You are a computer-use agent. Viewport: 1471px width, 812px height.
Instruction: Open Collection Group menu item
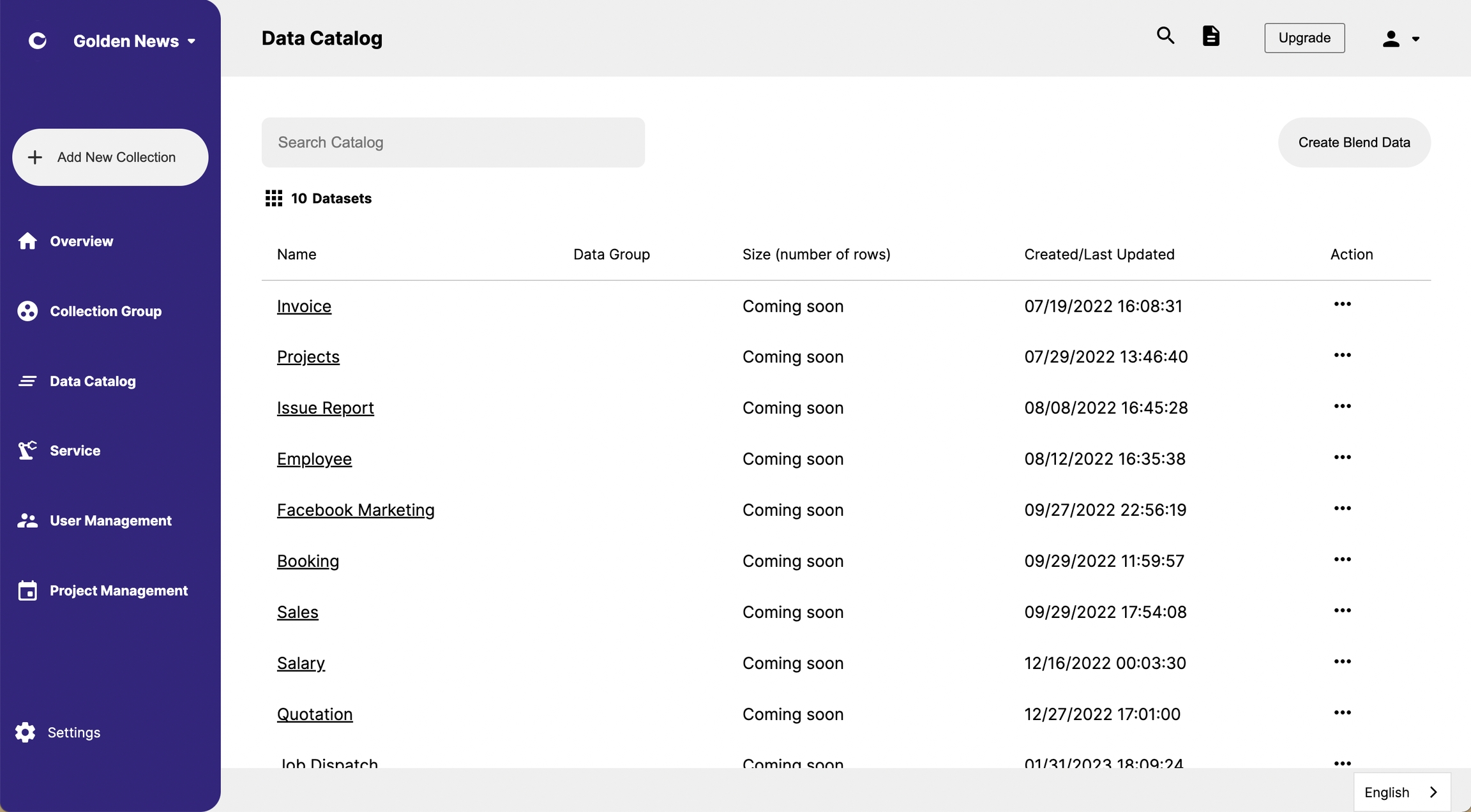coord(106,311)
